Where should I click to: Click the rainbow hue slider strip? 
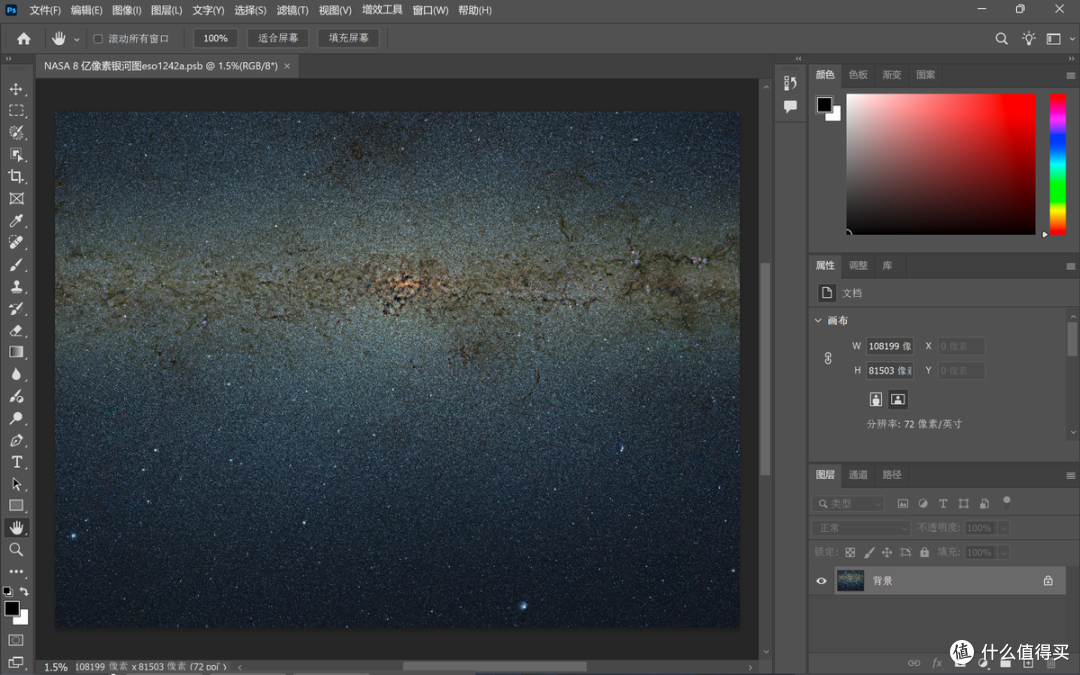[x=1057, y=164]
